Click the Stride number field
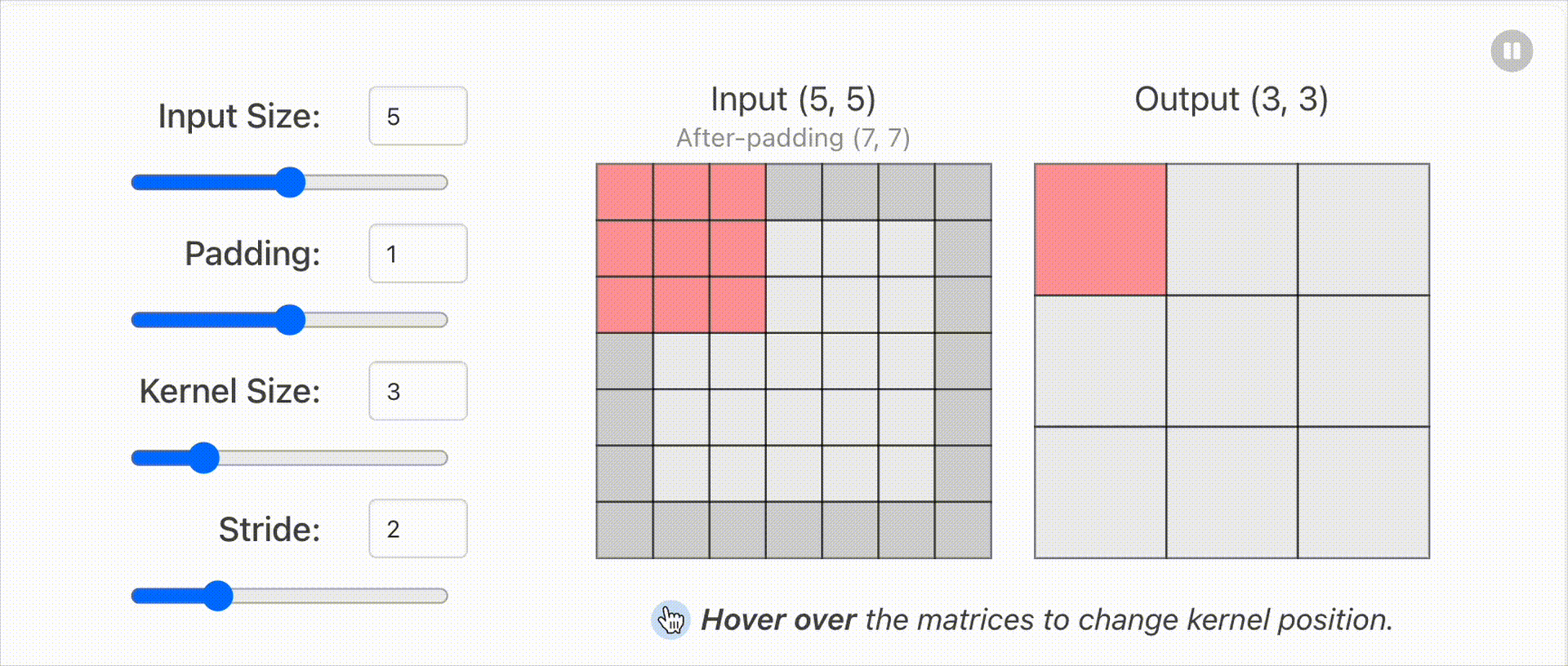This screenshot has height=666, width=1568. pyautogui.click(x=418, y=529)
